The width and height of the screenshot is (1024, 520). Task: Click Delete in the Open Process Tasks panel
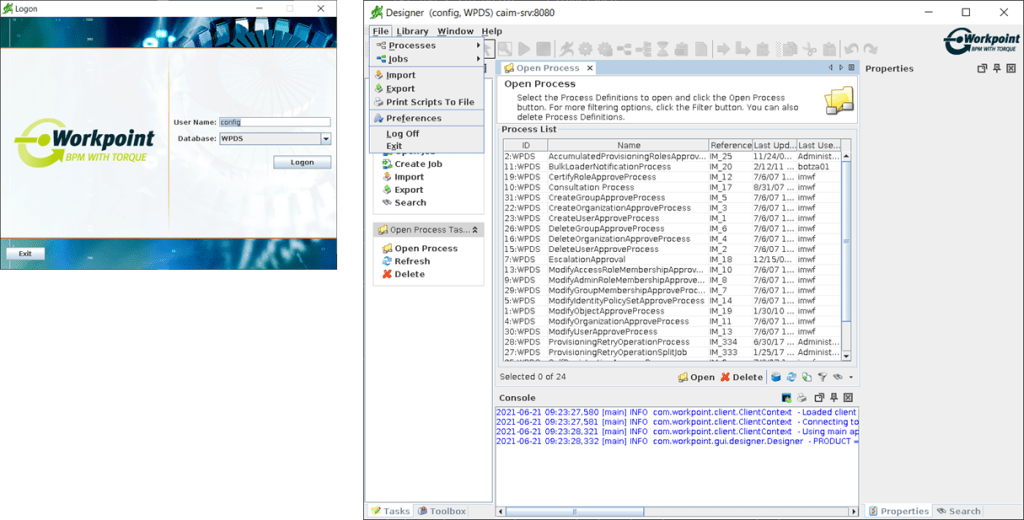point(409,274)
